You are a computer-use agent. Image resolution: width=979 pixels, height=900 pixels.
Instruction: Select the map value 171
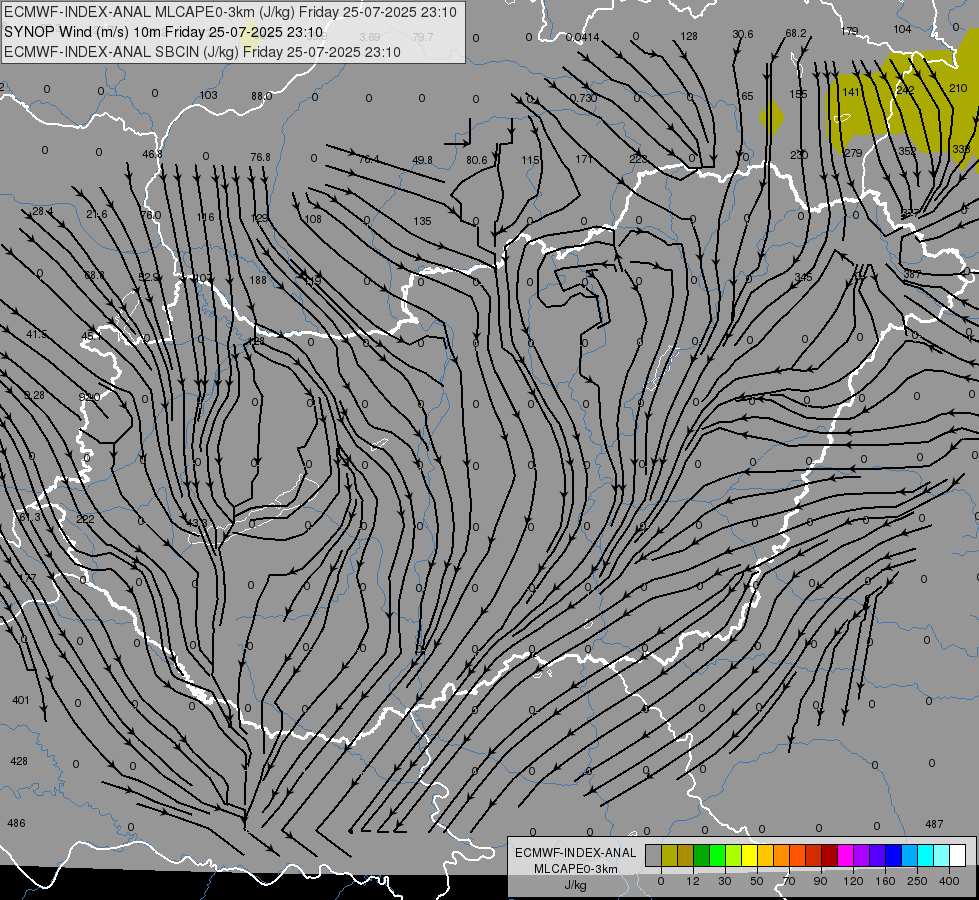[x=584, y=160]
